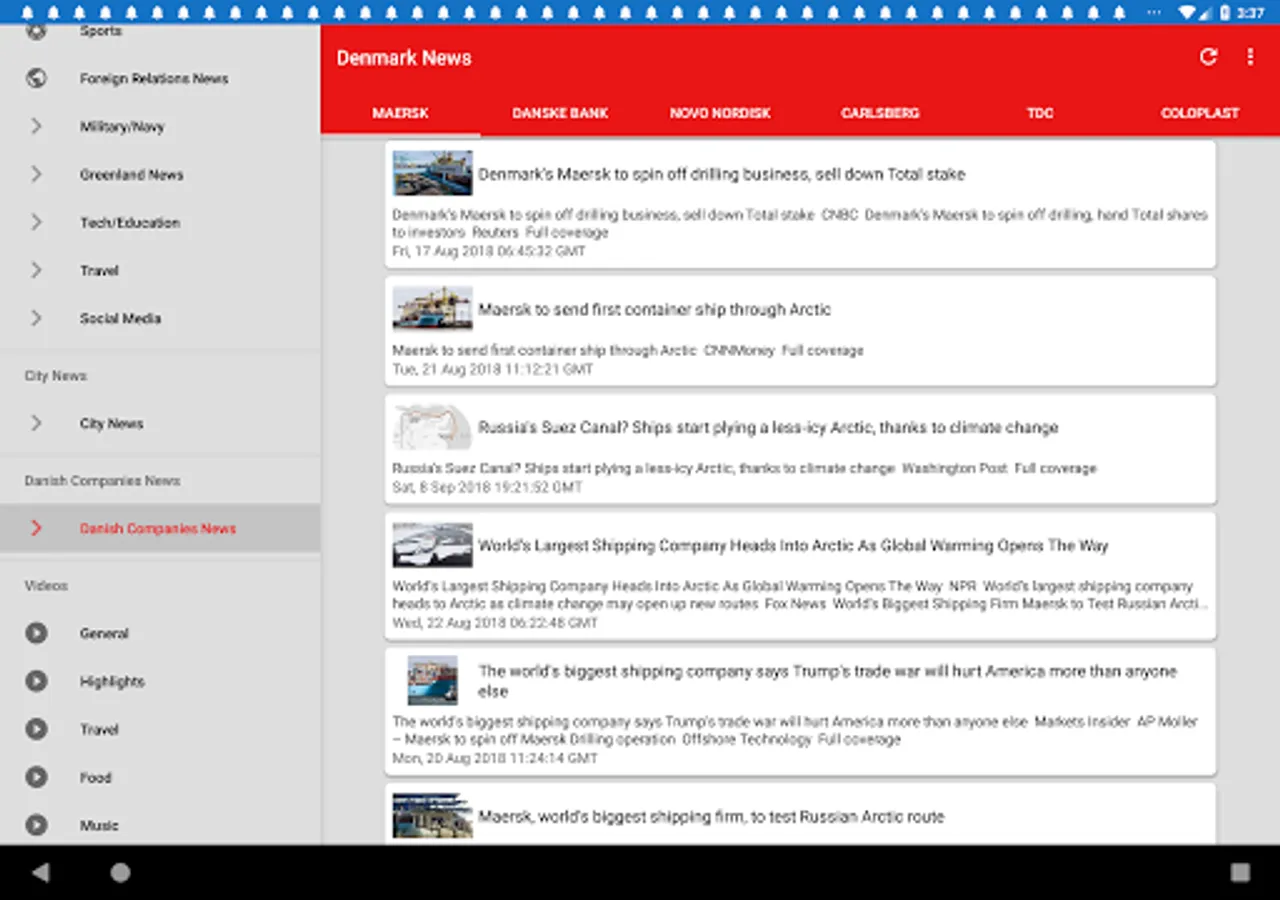Image resolution: width=1280 pixels, height=900 pixels.
Task: Open City News item in sidebar
Action: click(x=160, y=423)
